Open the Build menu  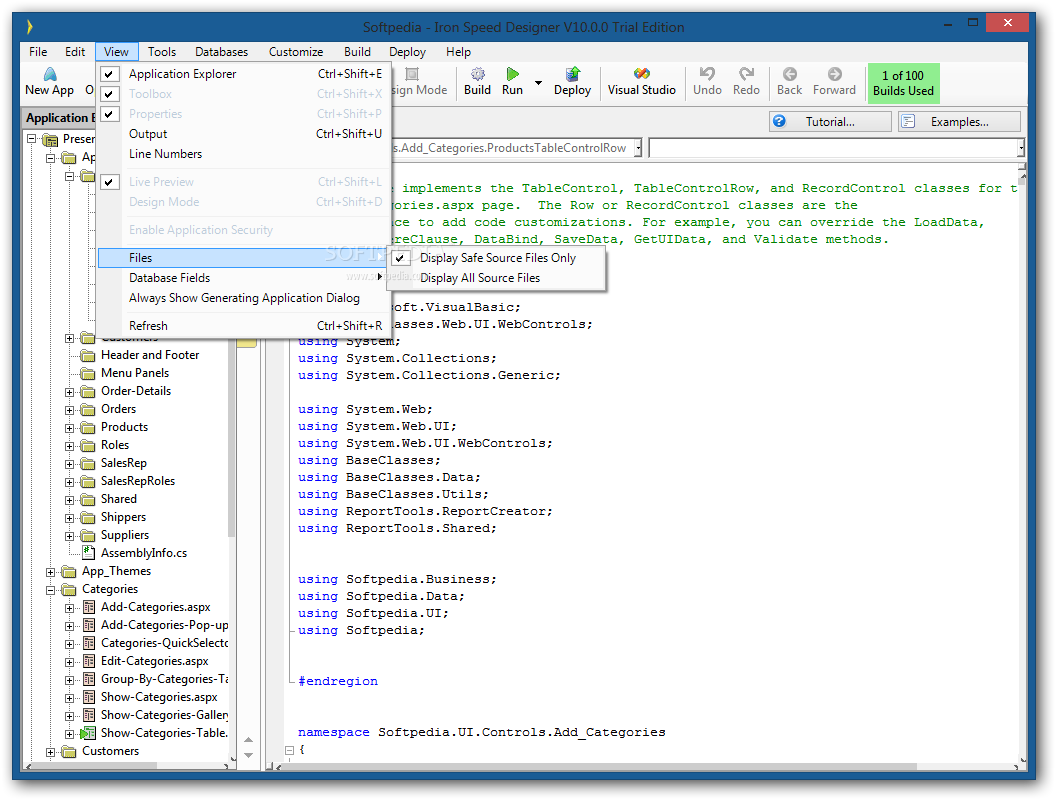357,52
